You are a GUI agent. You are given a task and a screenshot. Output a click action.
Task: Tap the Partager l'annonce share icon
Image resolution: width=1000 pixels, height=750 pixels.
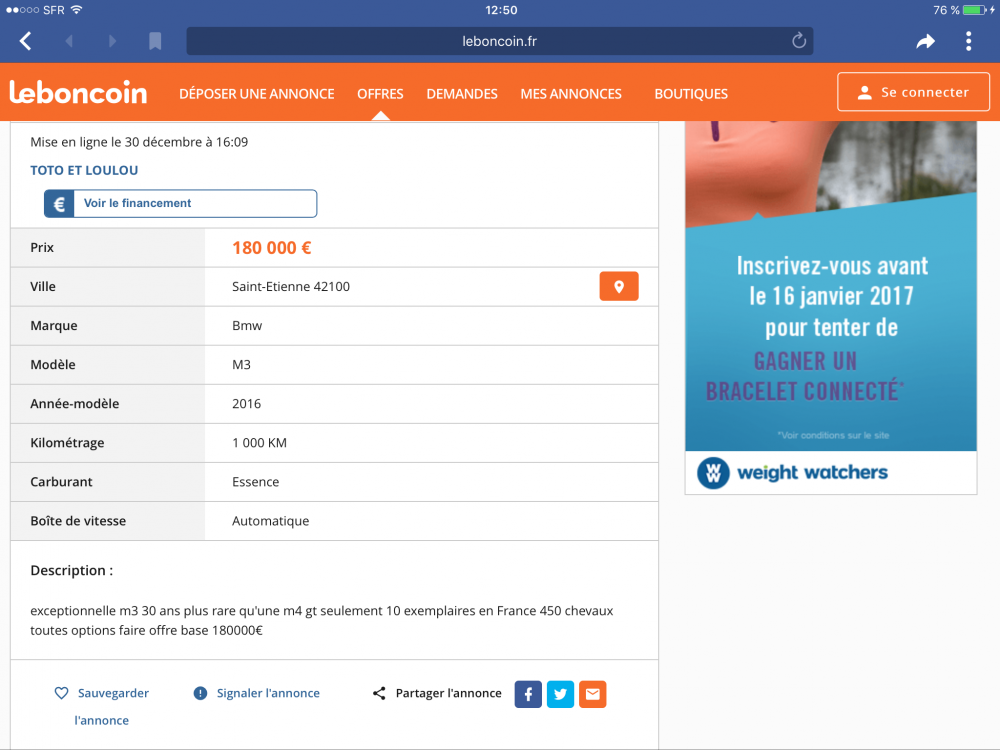click(379, 693)
